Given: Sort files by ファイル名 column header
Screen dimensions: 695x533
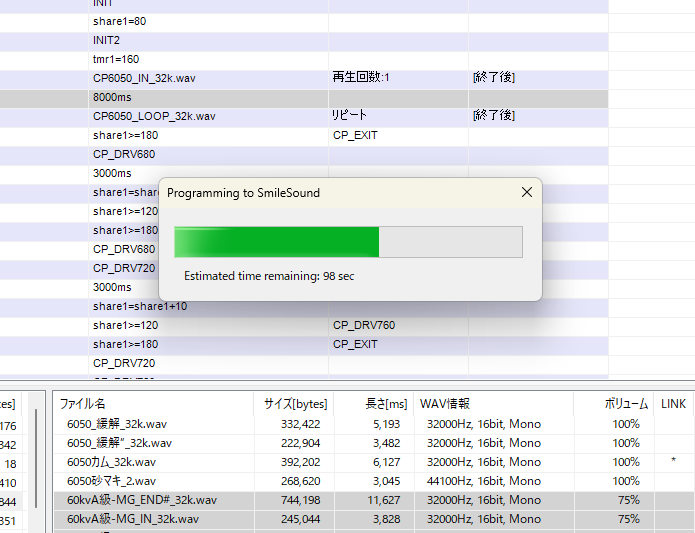Looking at the screenshot, I should coord(83,404).
